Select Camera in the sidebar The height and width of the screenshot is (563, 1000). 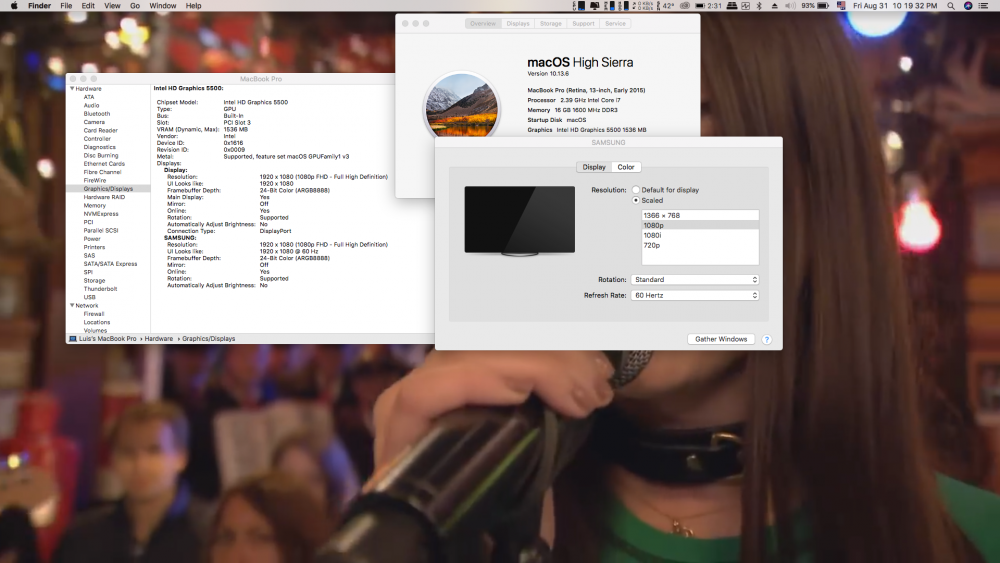[94, 122]
